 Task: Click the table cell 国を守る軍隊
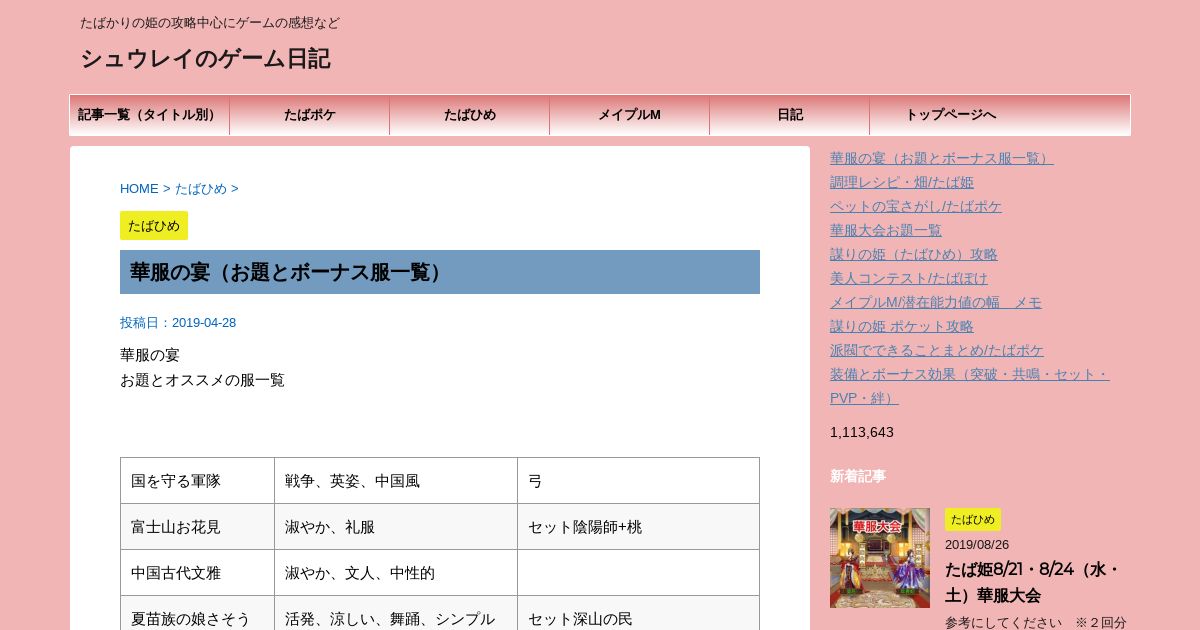click(x=198, y=481)
